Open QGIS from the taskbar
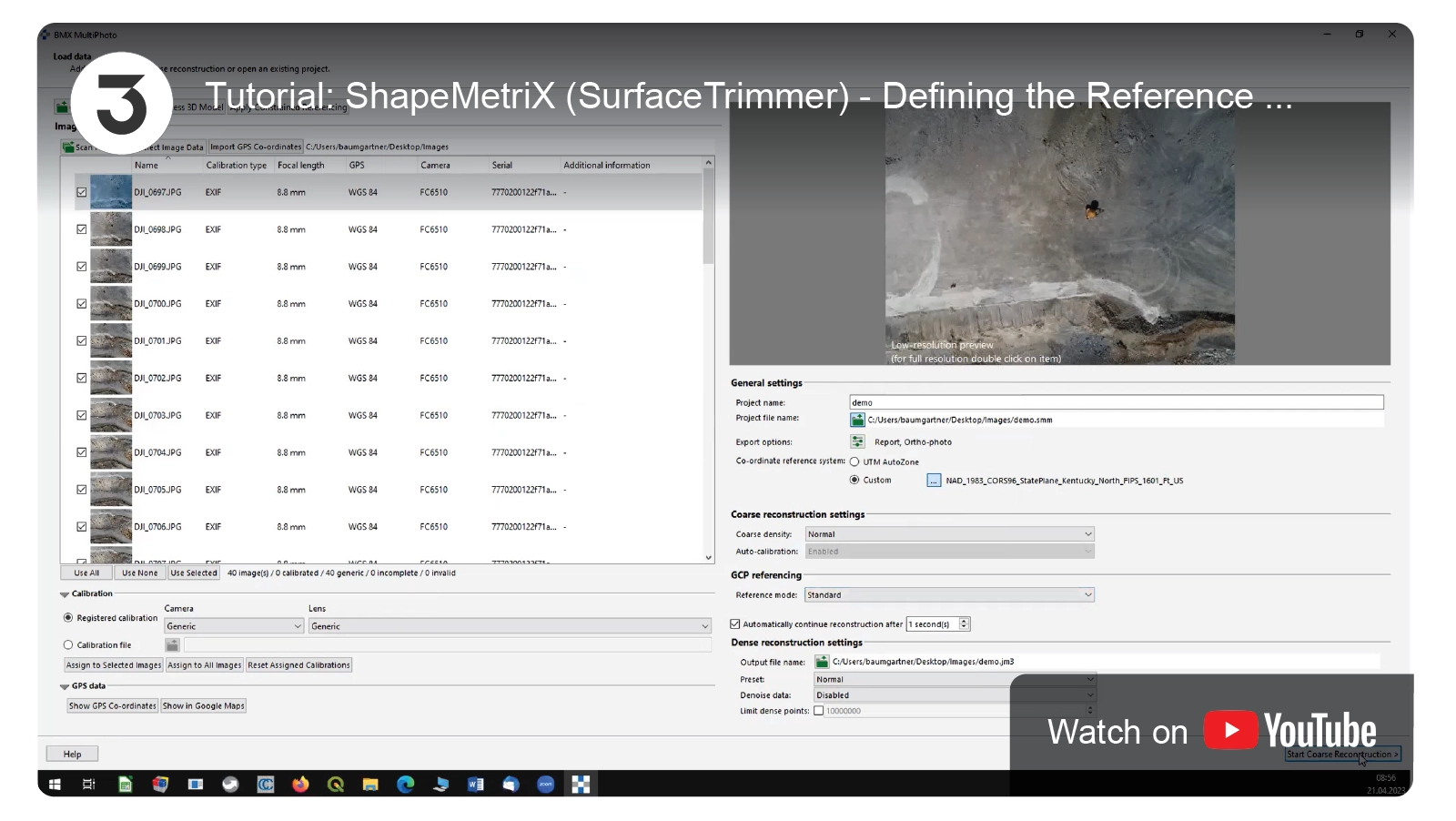 pos(336,785)
